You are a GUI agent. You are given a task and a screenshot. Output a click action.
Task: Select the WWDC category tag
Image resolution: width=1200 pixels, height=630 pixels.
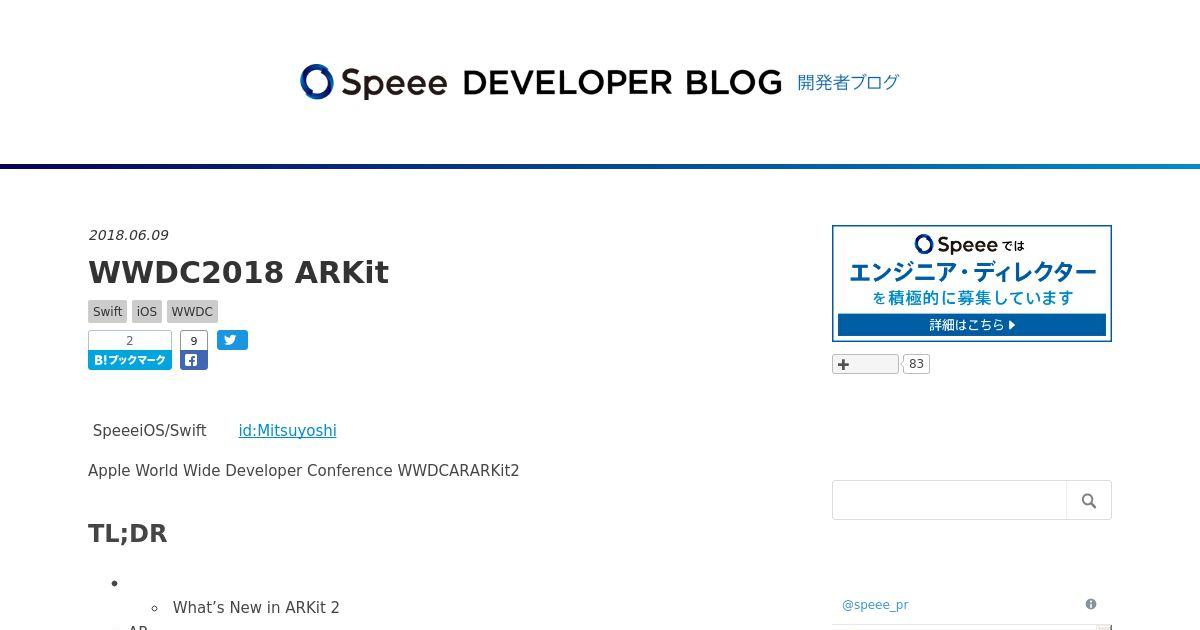pos(192,311)
